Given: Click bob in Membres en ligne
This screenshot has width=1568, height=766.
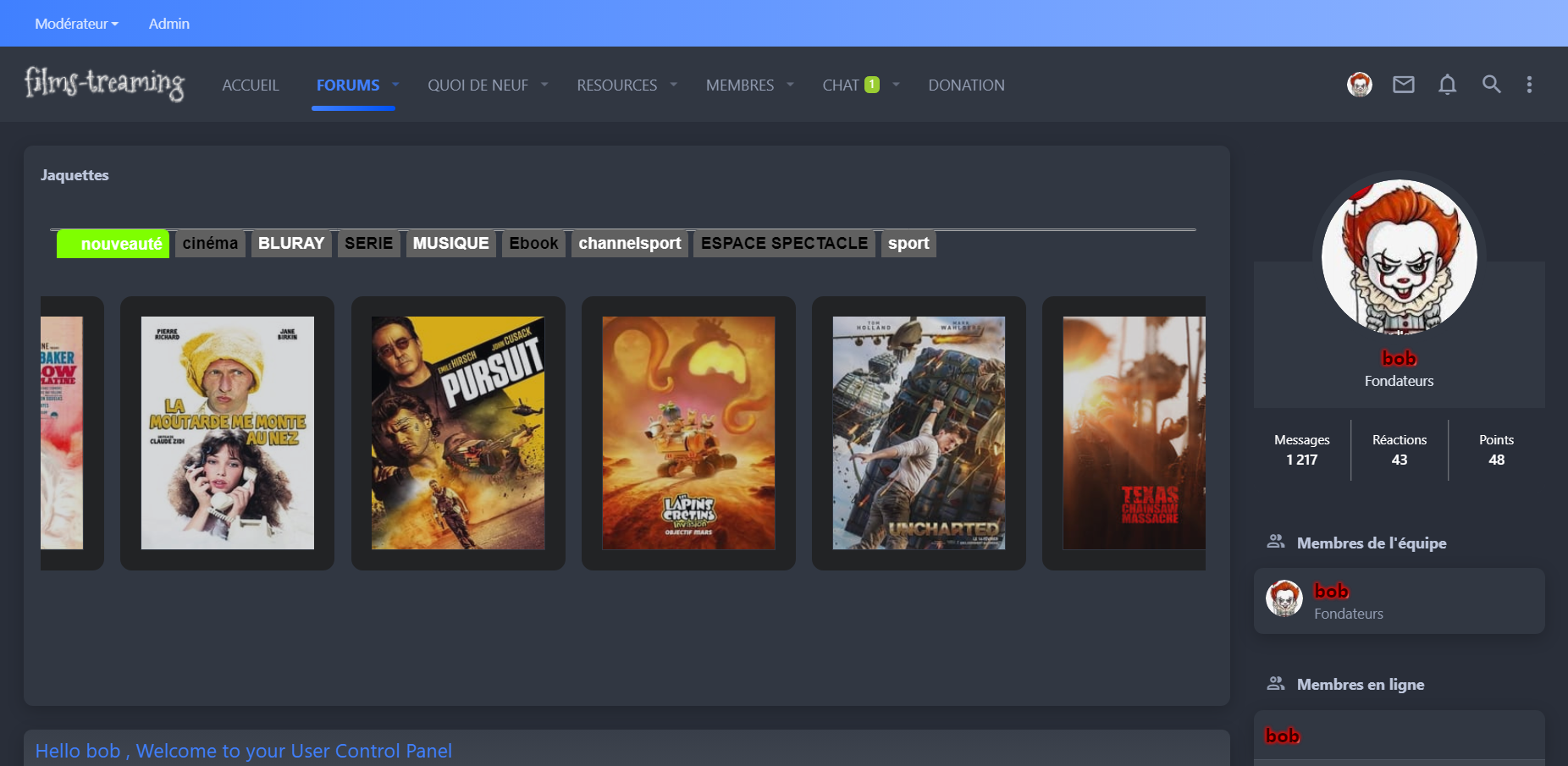Looking at the screenshot, I should 1282,736.
